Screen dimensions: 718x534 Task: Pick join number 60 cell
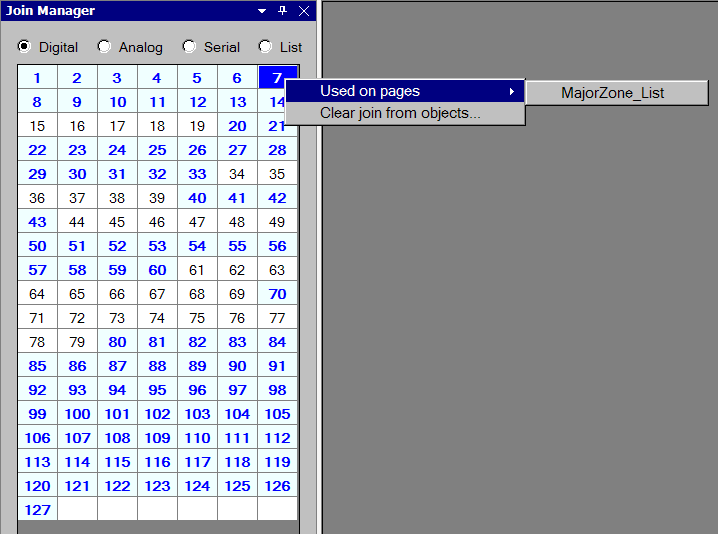pos(157,270)
